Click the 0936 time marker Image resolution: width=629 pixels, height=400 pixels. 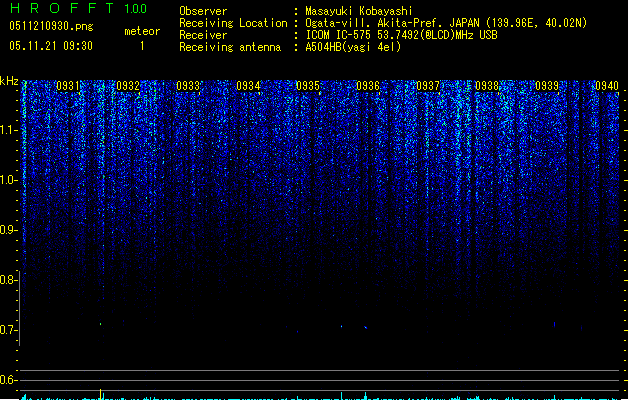tap(368, 85)
